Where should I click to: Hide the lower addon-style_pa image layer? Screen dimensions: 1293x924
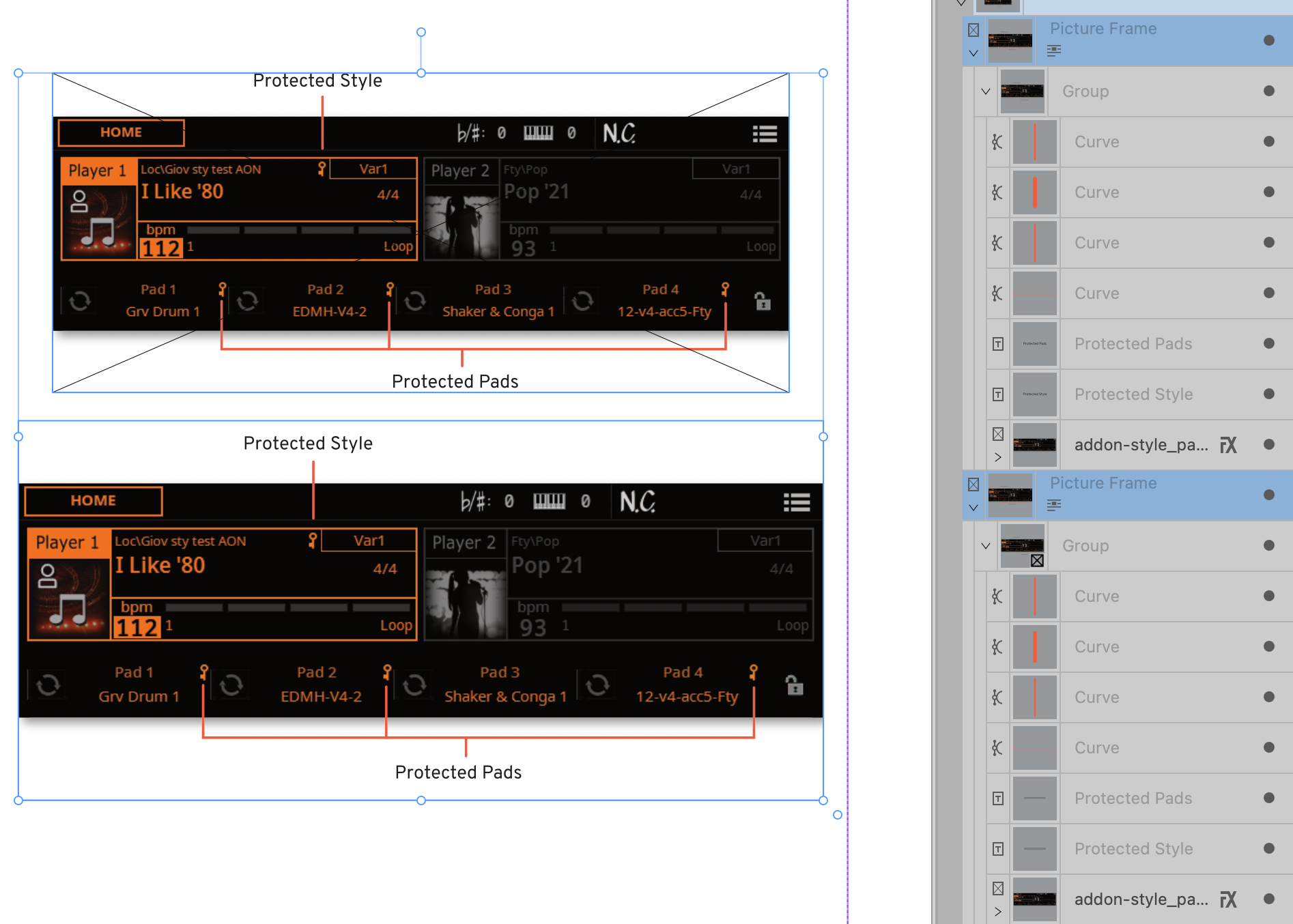(x=1269, y=899)
